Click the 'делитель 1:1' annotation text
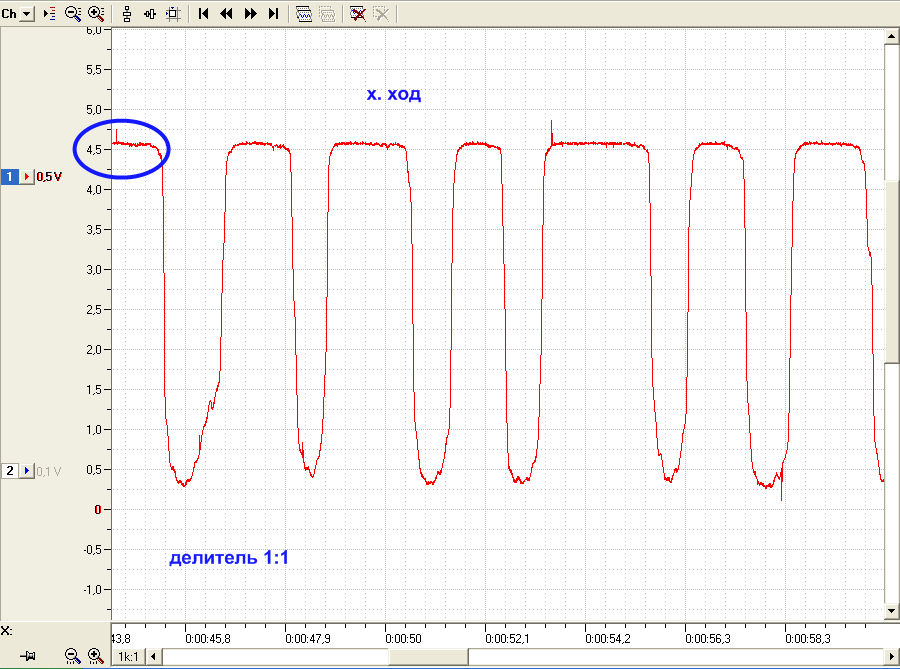The height and width of the screenshot is (669, 900). coord(229,557)
